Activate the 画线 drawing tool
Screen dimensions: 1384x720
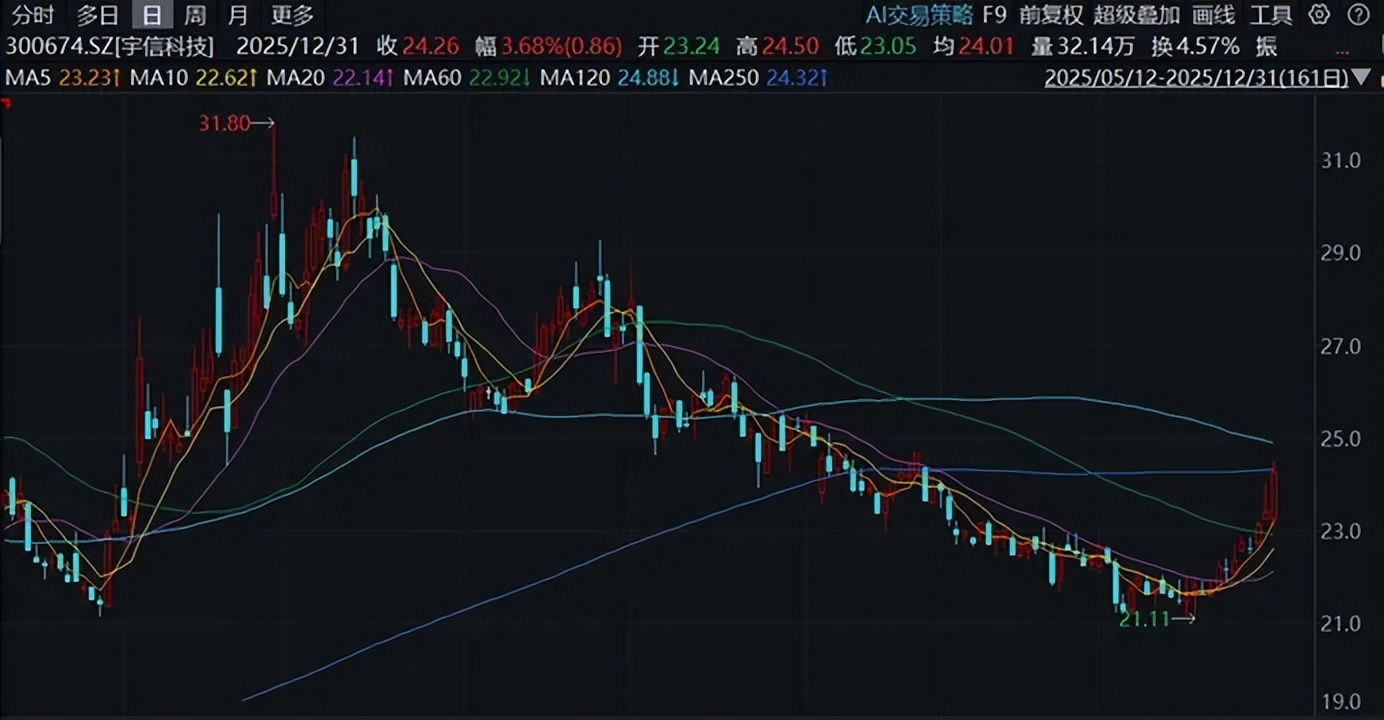pyautogui.click(x=1214, y=15)
